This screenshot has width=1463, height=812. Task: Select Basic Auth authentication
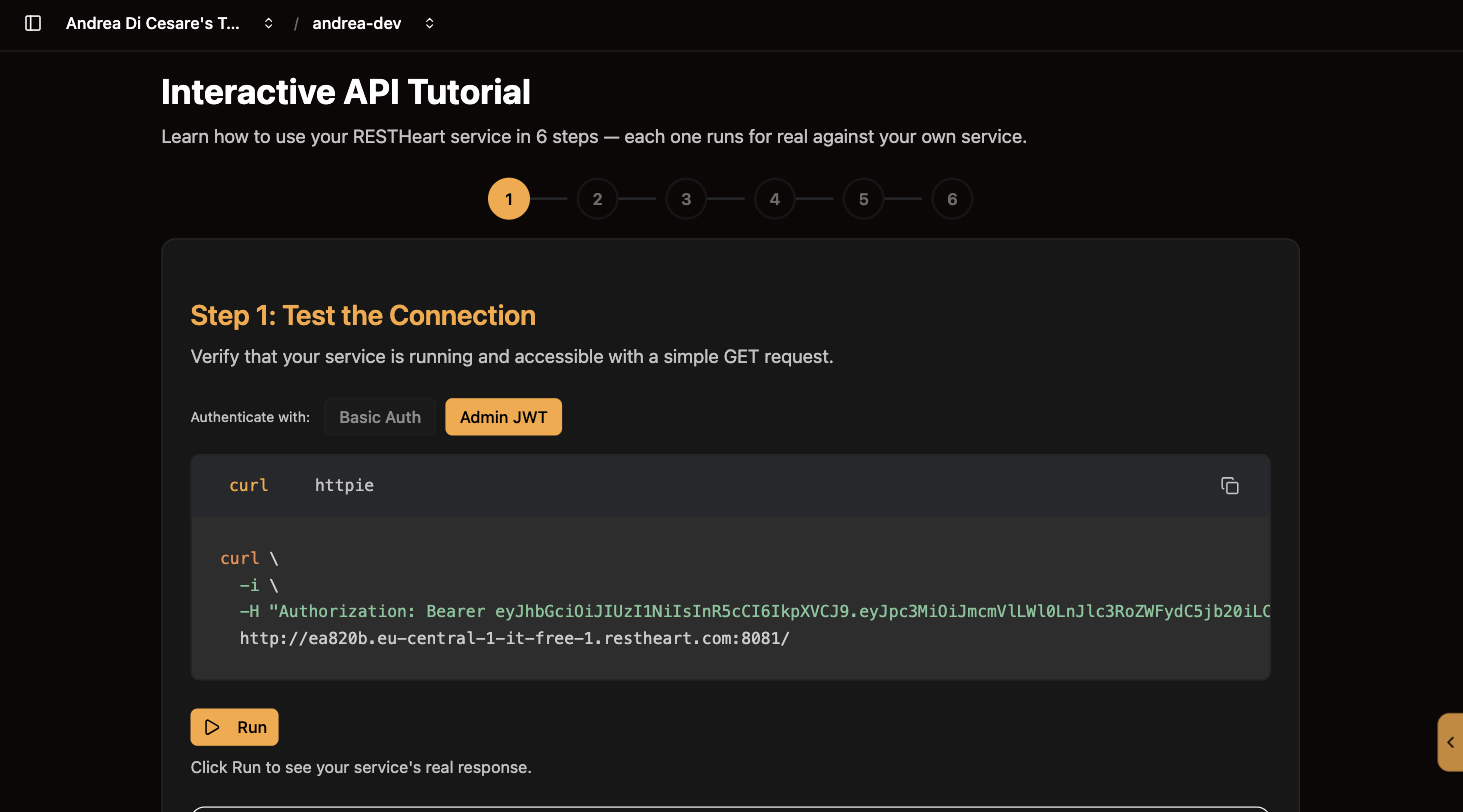click(380, 417)
